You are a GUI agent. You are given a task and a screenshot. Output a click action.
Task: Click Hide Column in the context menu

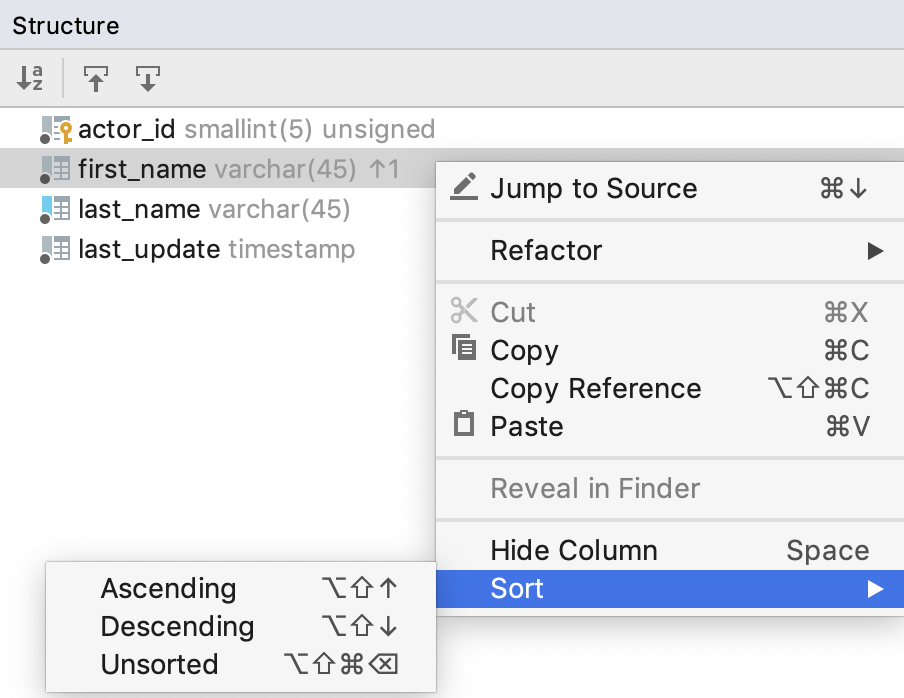573,549
